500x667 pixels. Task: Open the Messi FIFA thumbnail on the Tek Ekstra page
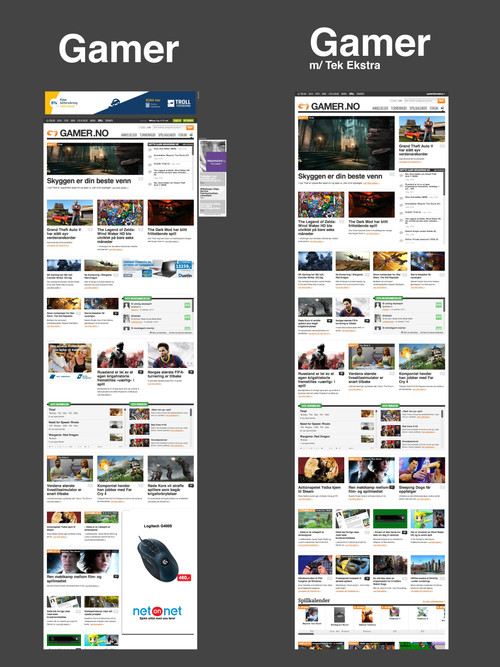coord(352,307)
